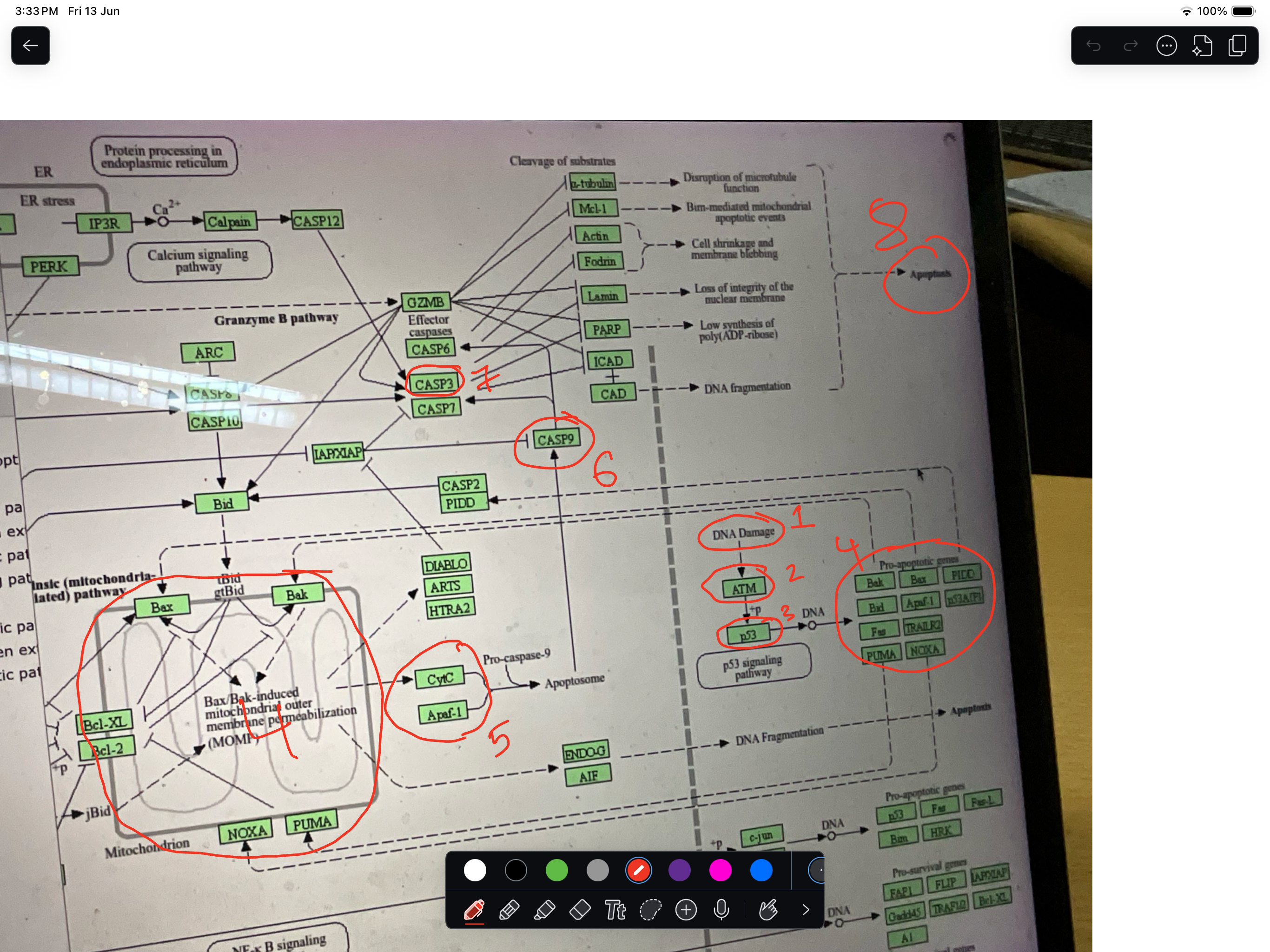This screenshot has height=952, width=1270.
Task: Tap the IP3R box
Action: click(x=104, y=224)
